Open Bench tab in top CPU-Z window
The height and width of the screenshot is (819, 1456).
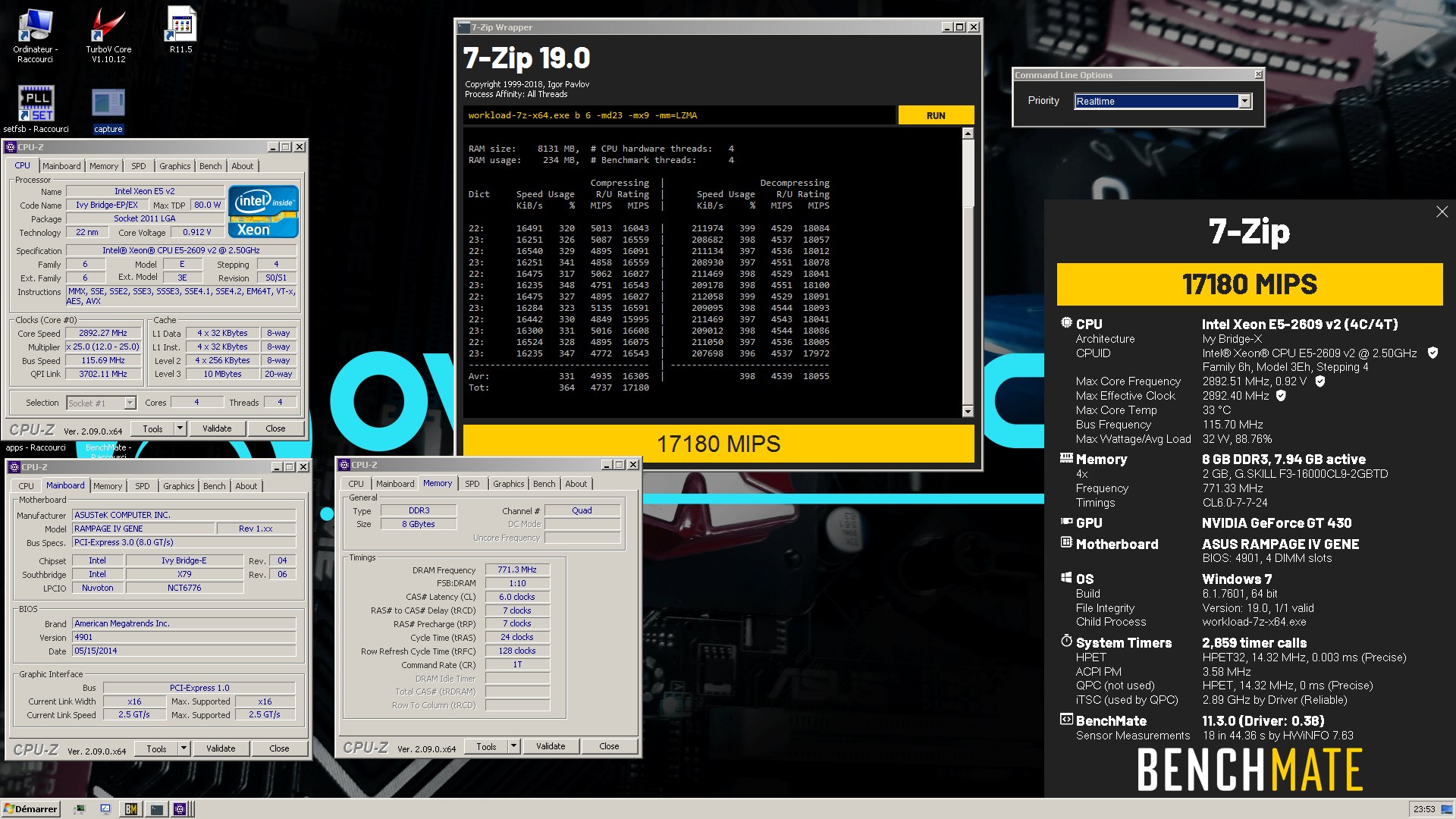pyautogui.click(x=211, y=166)
